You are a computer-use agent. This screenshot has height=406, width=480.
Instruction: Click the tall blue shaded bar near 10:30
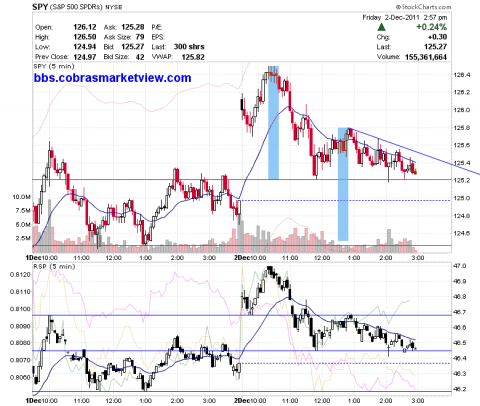pos(273,122)
